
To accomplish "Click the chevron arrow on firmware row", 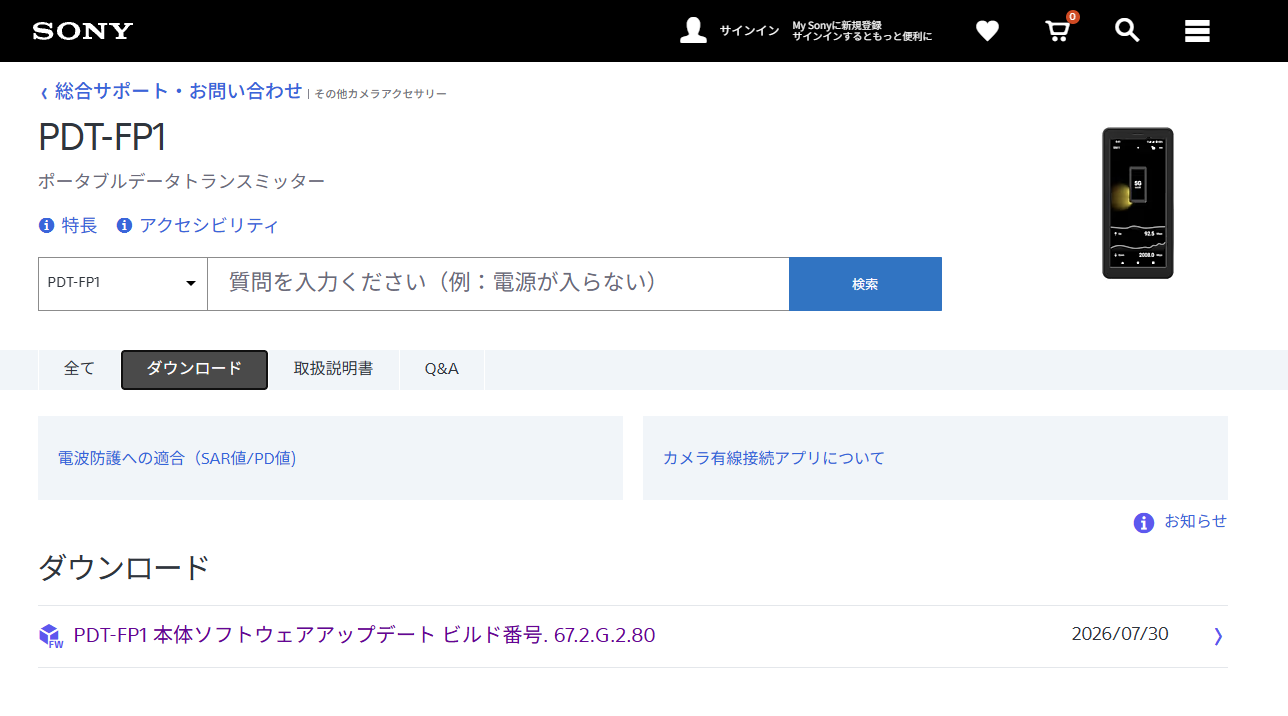I will pyautogui.click(x=1218, y=636).
